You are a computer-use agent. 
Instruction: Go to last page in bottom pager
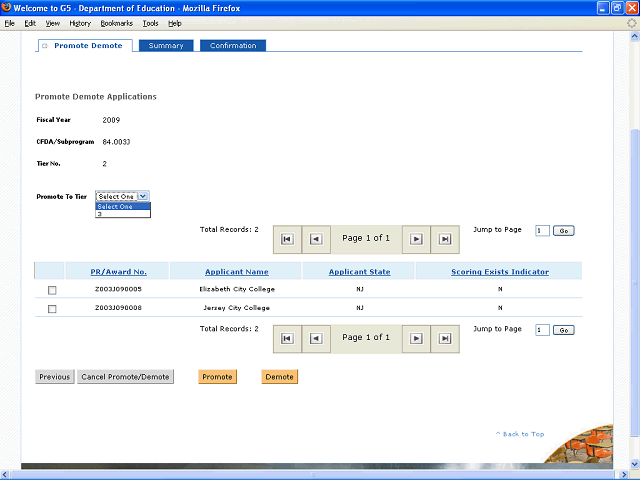(445, 338)
